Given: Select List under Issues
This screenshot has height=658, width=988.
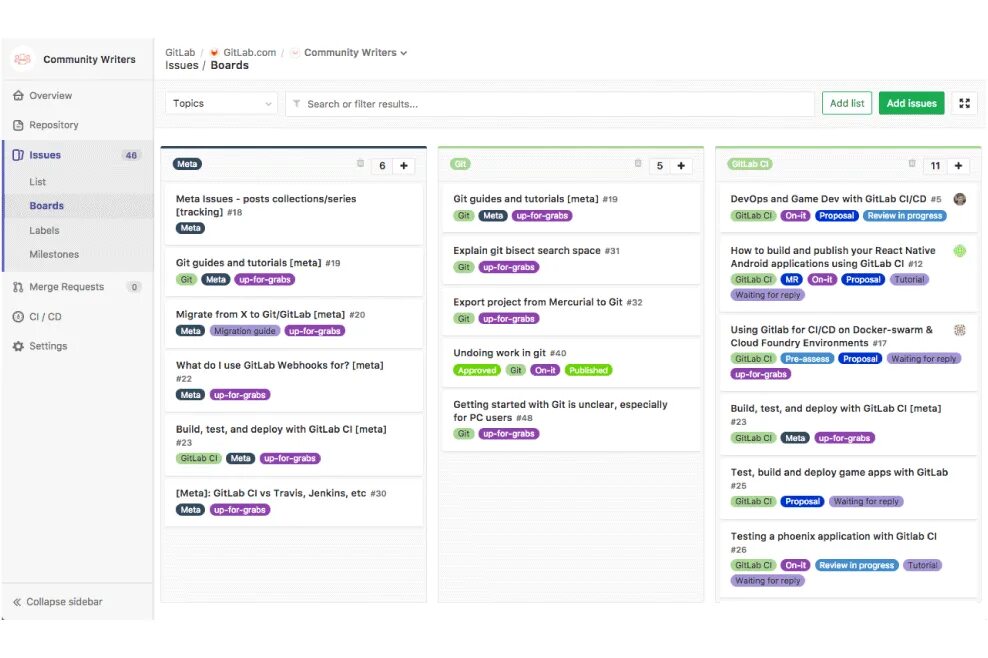Looking at the screenshot, I should point(37,182).
